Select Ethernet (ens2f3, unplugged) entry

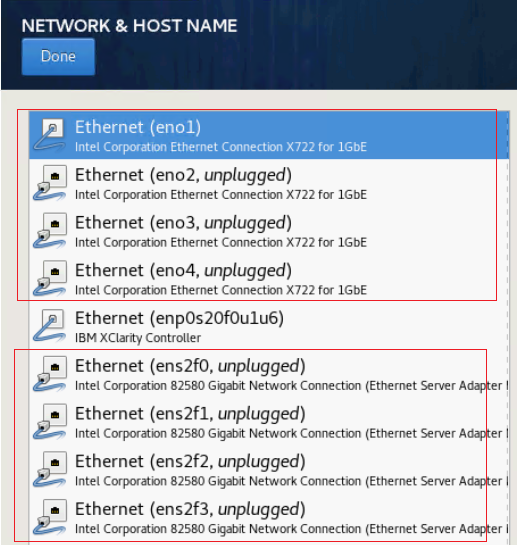(269, 517)
